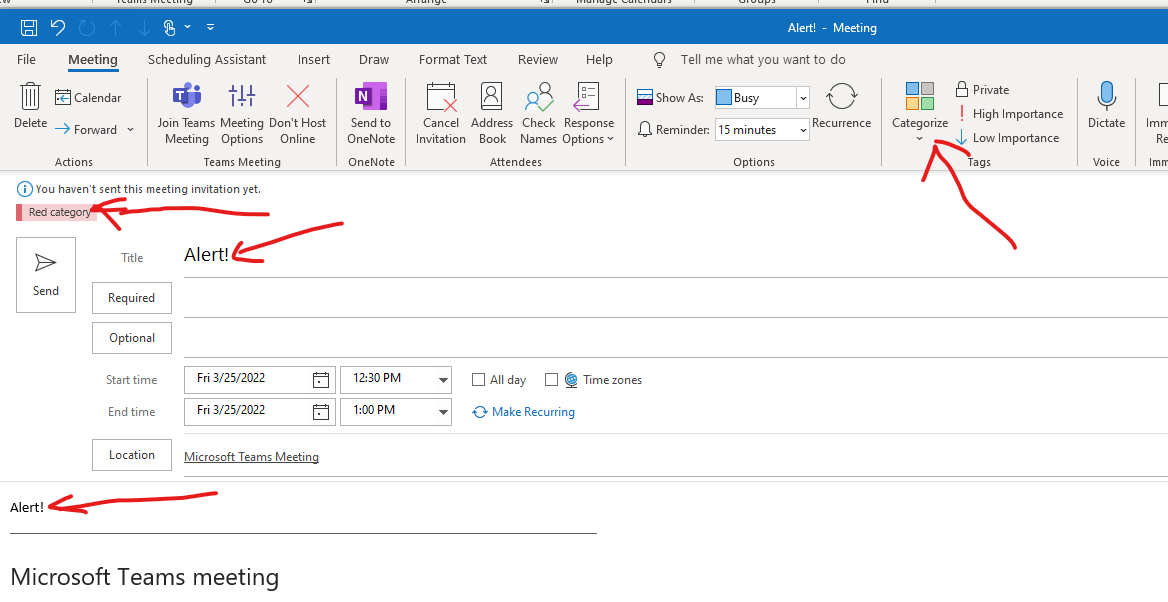
Task: Open the Microsoft Teams Meeting location link
Action: 251,456
